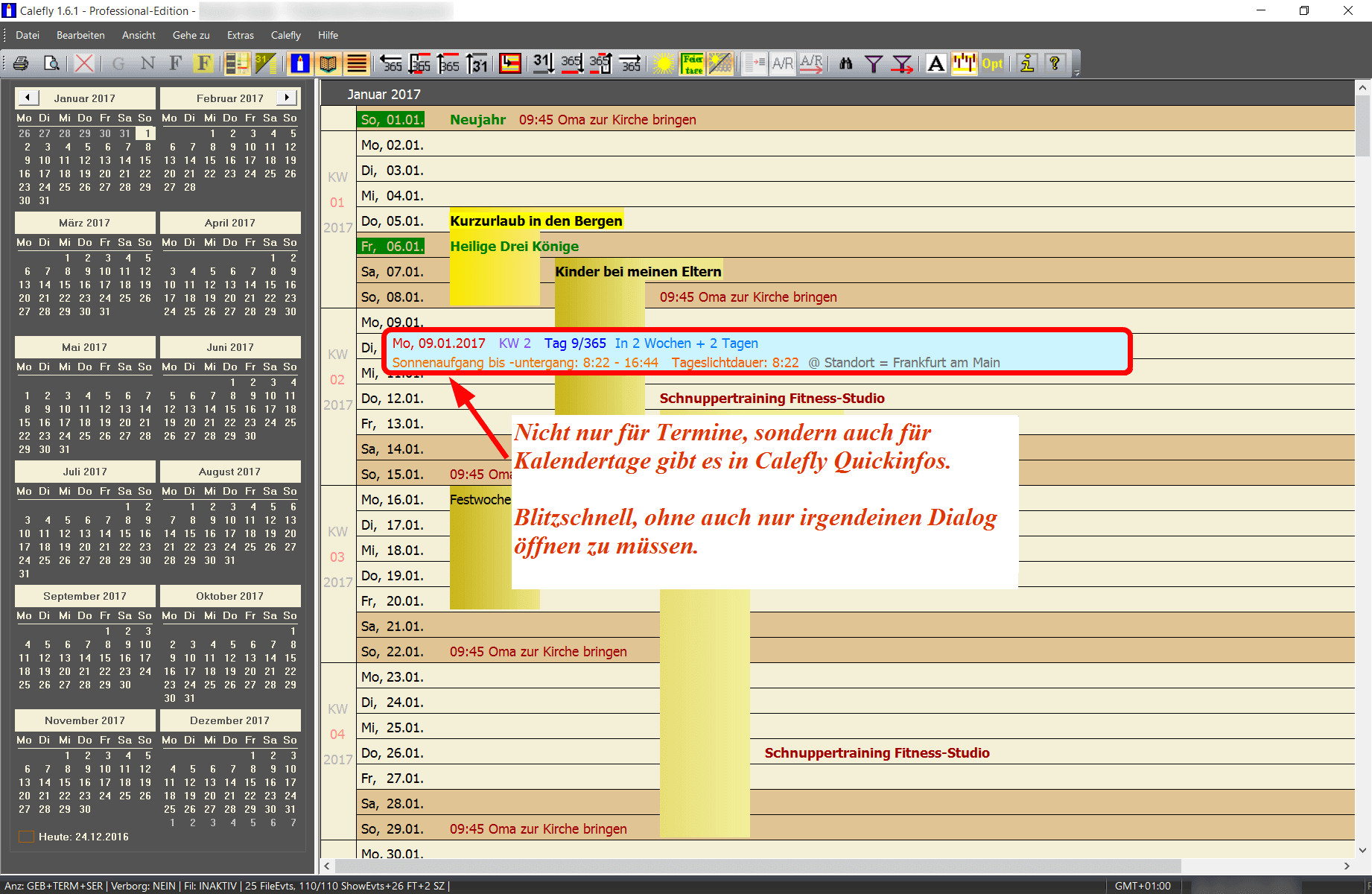Click the gray F toolbar icon
Image resolution: width=1372 pixels, height=894 pixels.
176,63
